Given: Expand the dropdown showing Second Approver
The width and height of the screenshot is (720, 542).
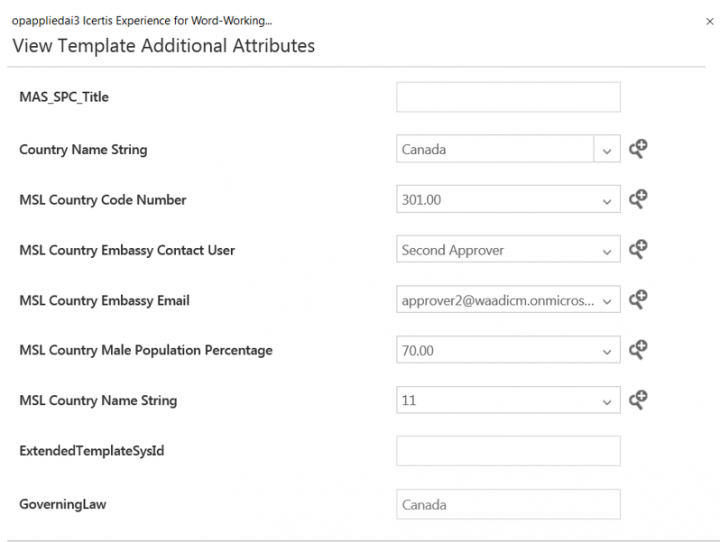Looking at the screenshot, I should point(606,250).
